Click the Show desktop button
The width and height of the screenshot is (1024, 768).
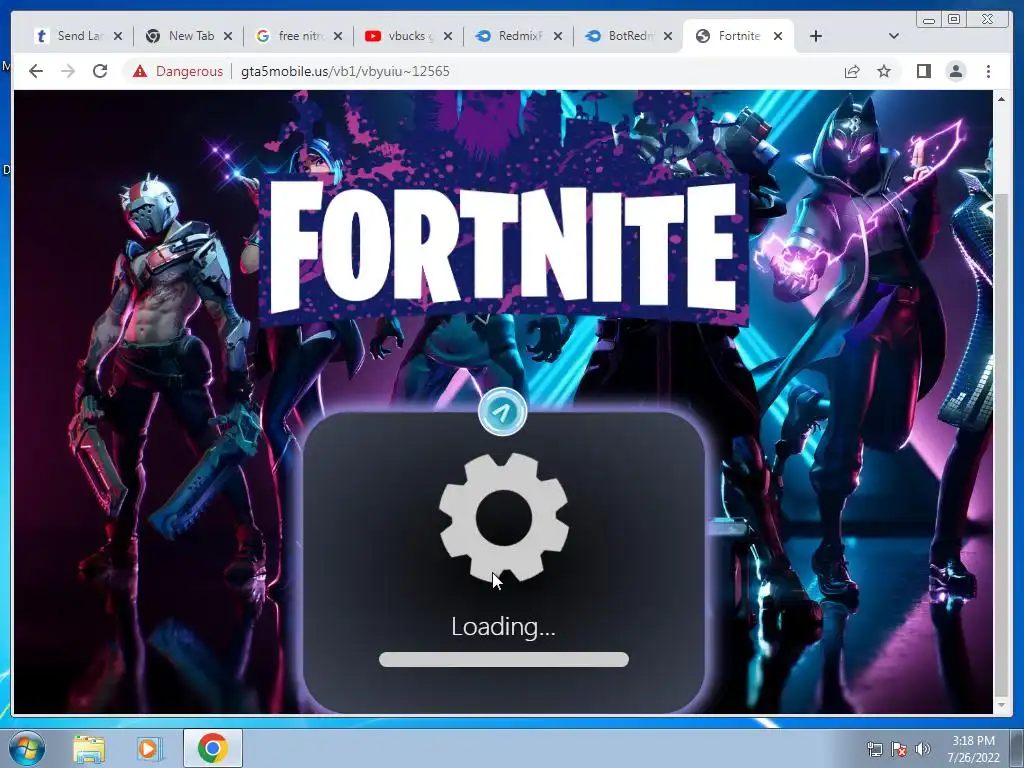(1017, 748)
